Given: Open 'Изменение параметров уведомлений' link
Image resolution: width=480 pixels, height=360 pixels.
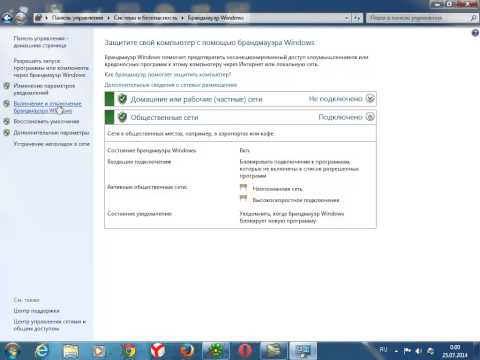Looking at the screenshot, I should point(44,89).
